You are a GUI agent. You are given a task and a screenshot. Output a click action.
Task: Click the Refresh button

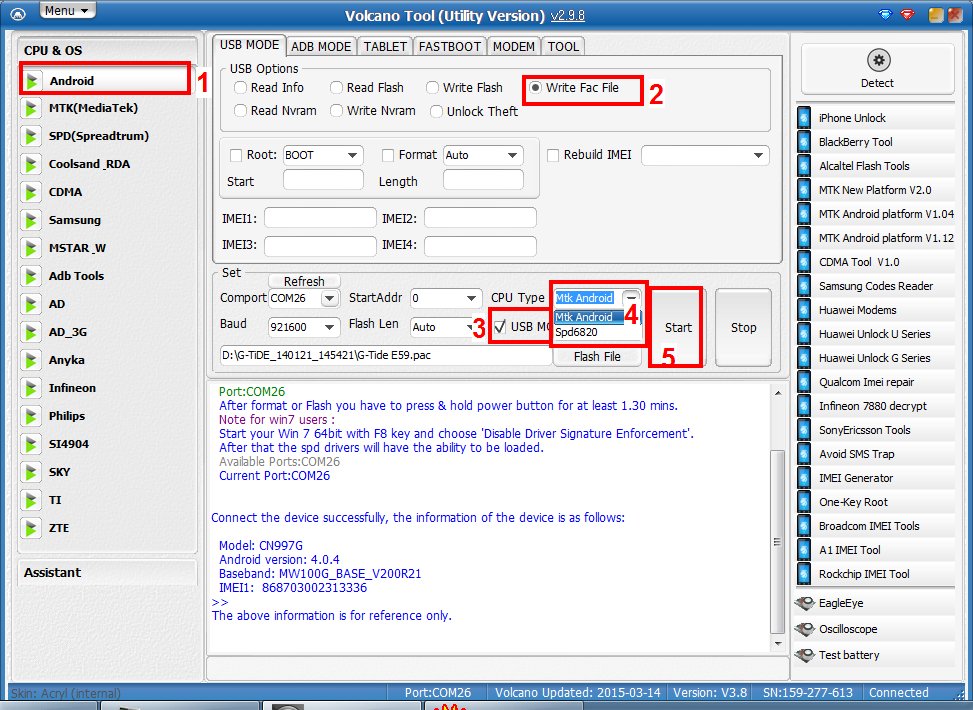click(304, 281)
